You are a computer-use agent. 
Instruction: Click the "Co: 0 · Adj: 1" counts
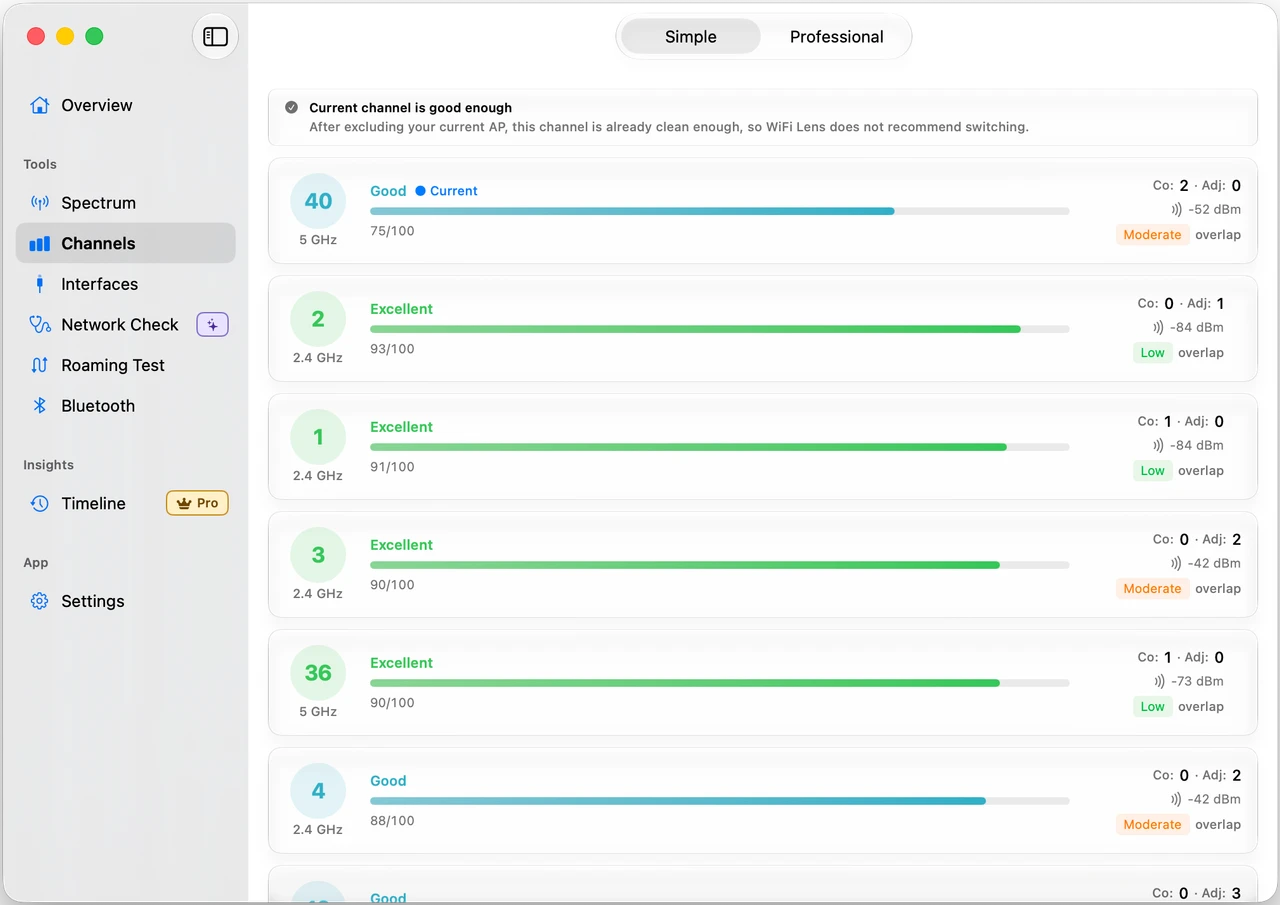1181,303
